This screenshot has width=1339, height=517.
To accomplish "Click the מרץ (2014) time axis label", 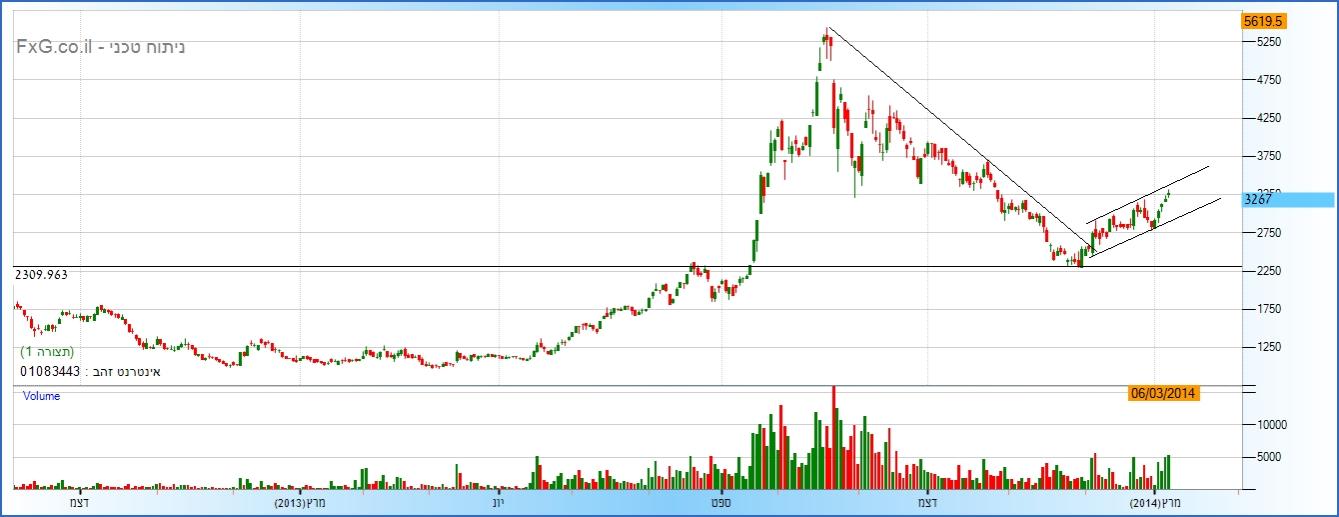I will coord(1155,501).
